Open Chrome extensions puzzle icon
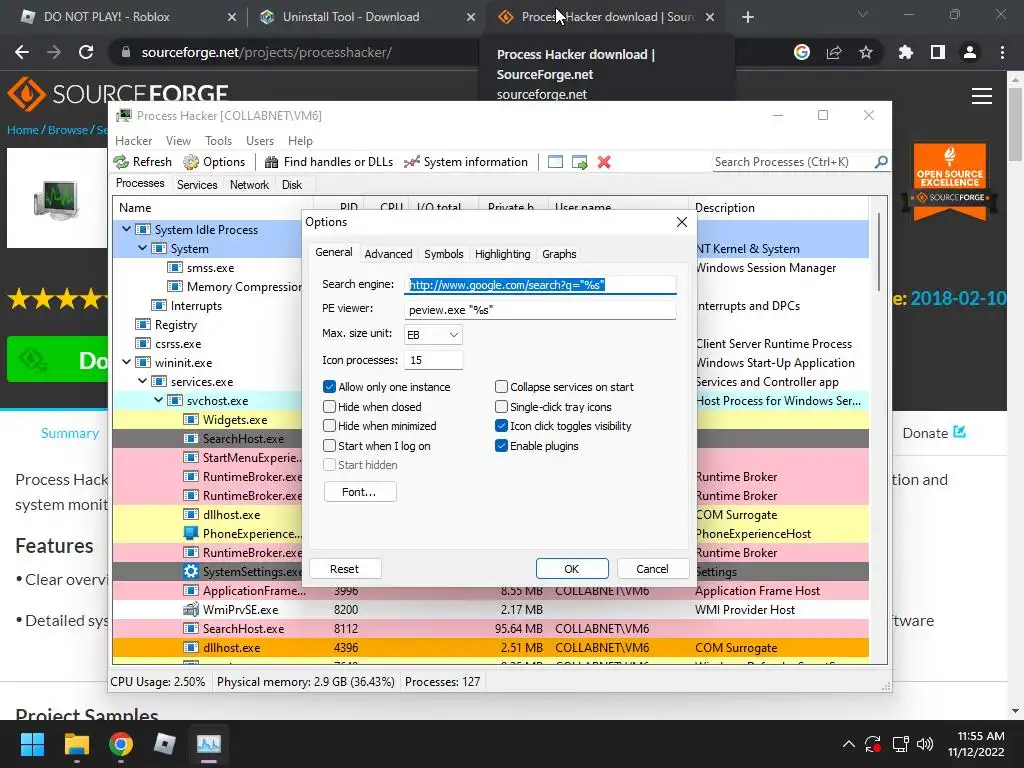The height and width of the screenshot is (768, 1024). [905, 52]
